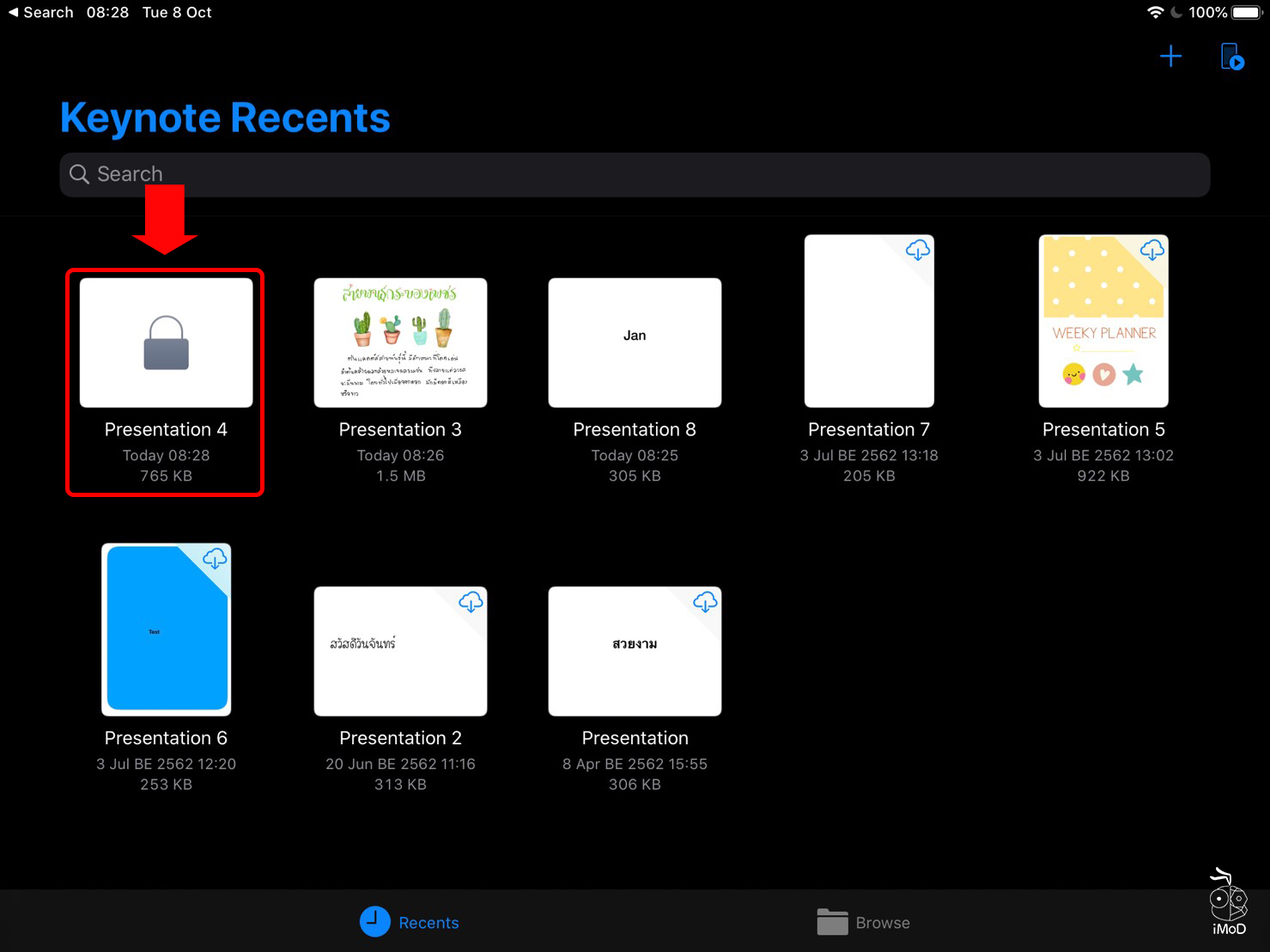Open the Keynote Remote icon

pyautogui.click(x=1232, y=58)
